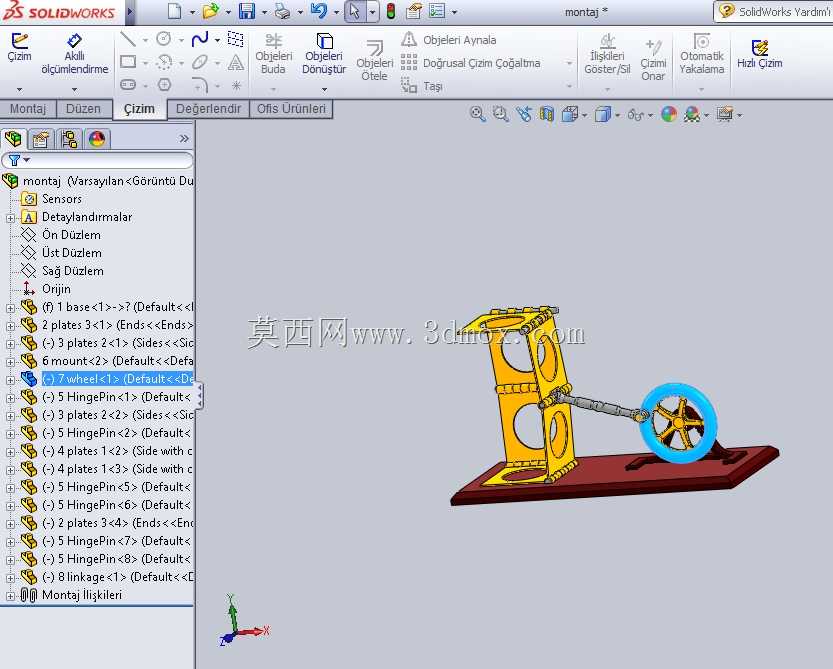Select the Rectangle sketch tool
Screen dimensions: 833x669
(128, 62)
